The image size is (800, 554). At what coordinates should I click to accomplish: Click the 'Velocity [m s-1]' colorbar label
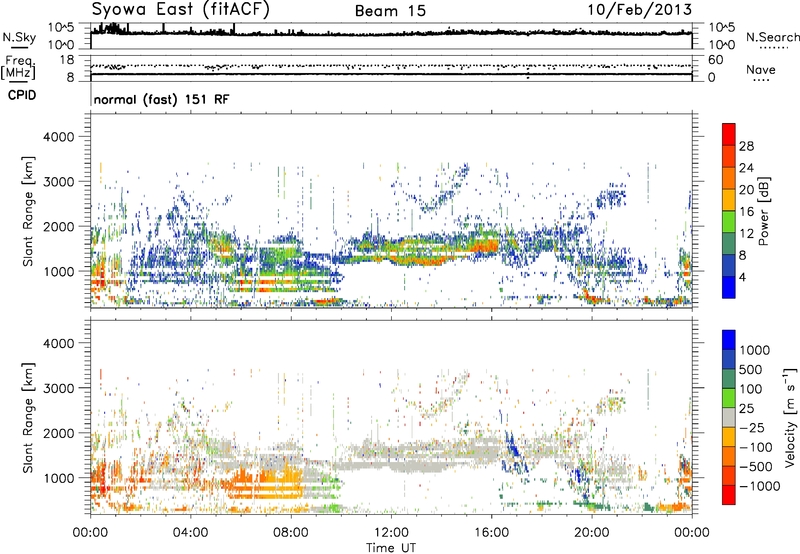point(790,417)
